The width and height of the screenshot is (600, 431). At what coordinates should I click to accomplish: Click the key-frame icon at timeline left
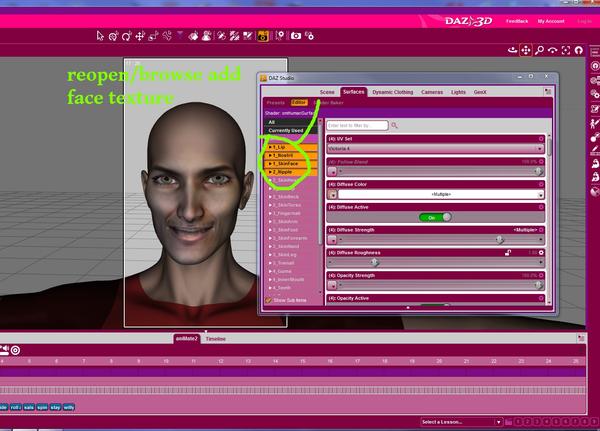[x=4, y=349]
